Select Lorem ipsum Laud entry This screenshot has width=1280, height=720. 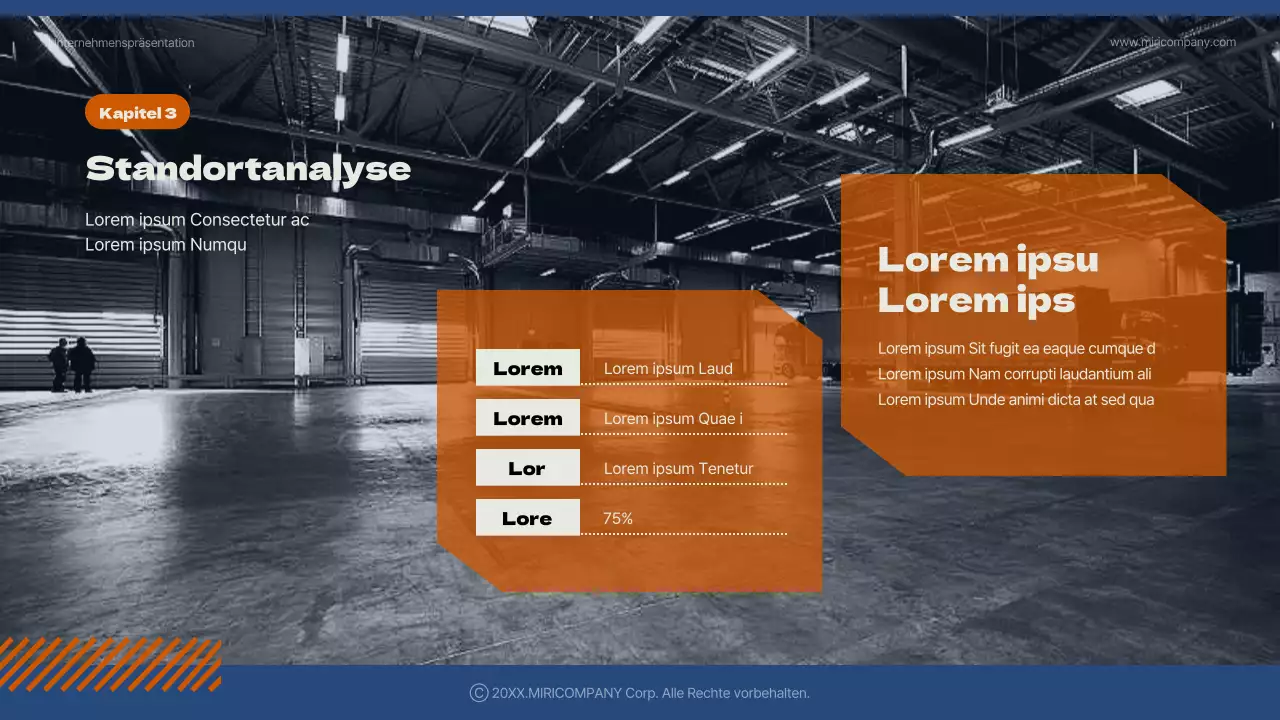(x=668, y=369)
